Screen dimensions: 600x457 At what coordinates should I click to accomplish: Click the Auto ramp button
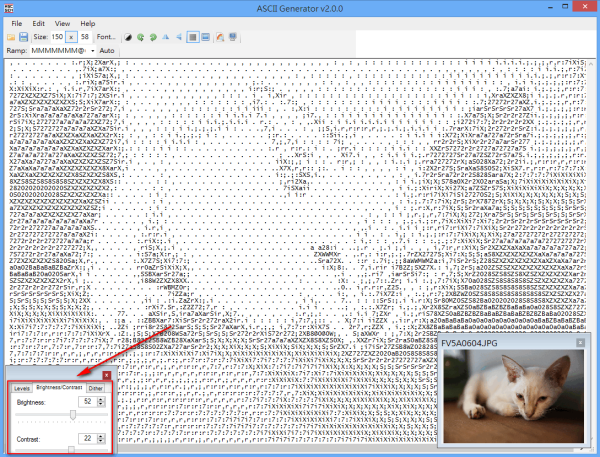click(107, 51)
